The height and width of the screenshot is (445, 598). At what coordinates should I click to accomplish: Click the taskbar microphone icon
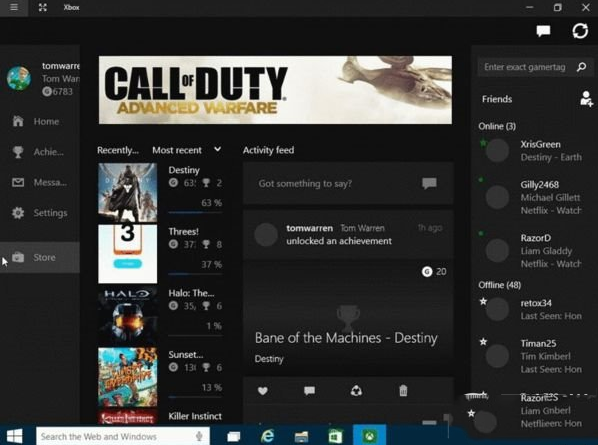click(x=199, y=436)
